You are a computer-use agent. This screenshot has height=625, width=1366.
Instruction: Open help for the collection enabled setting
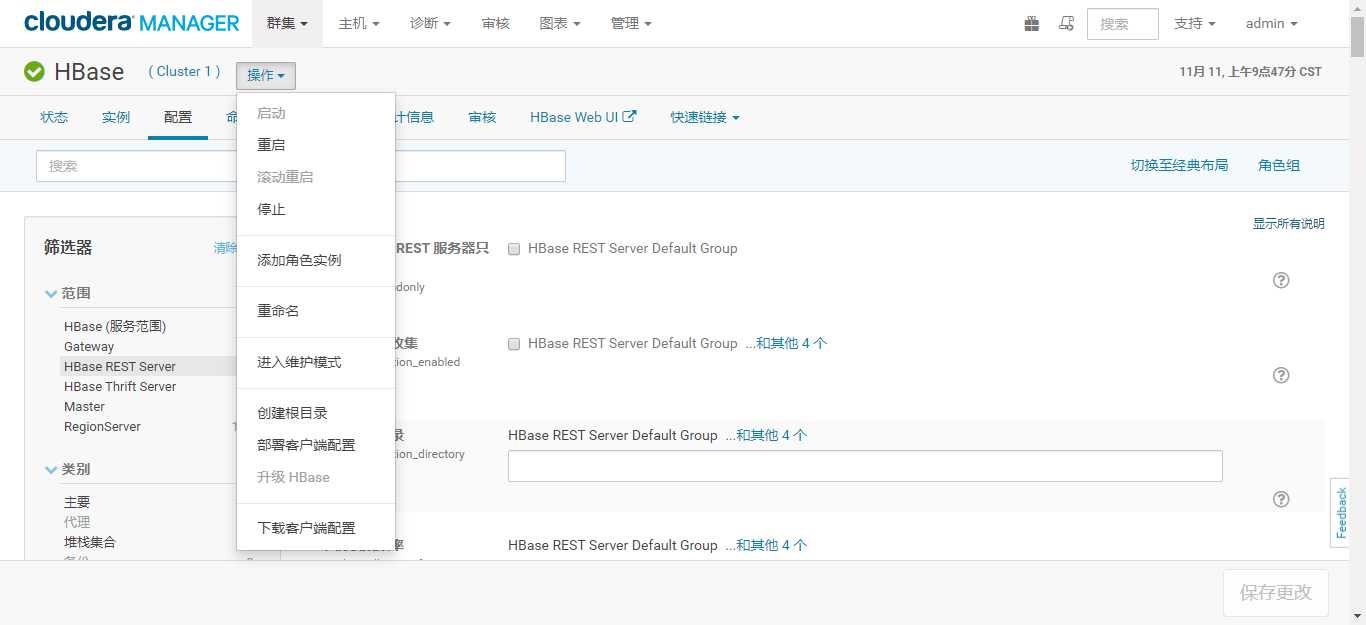tap(1281, 375)
